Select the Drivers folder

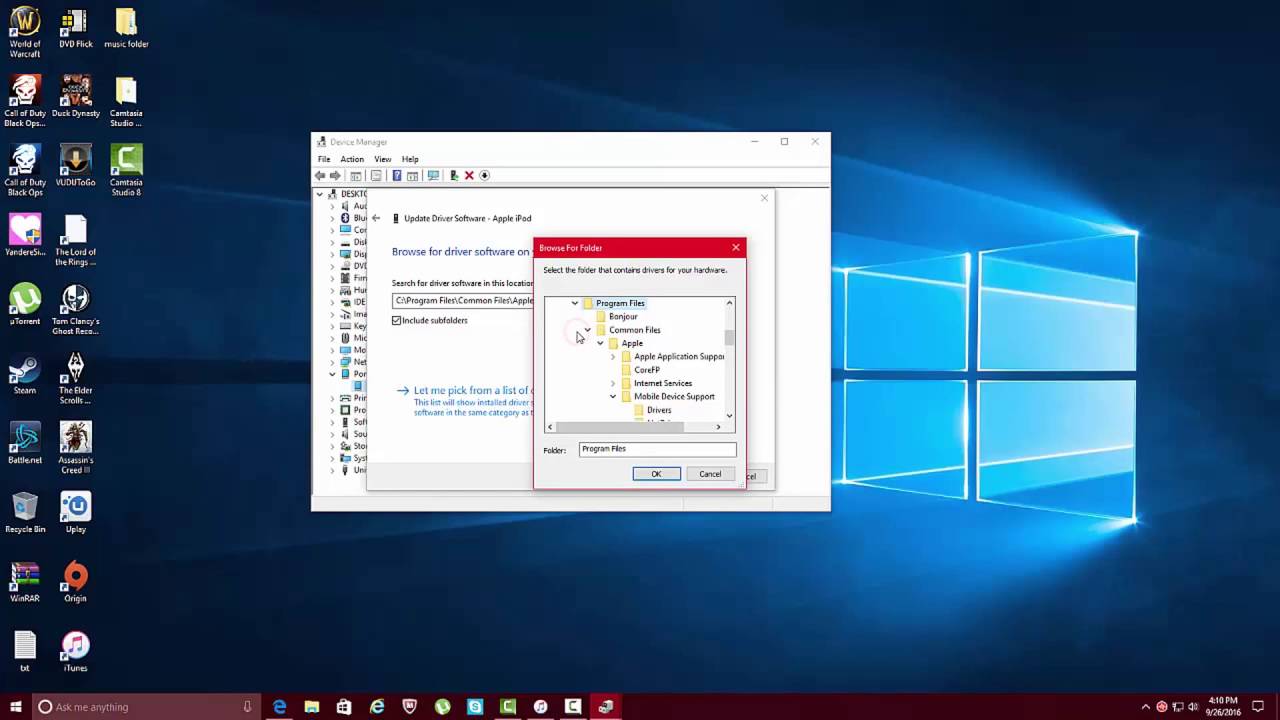pyautogui.click(x=658, y=410)
